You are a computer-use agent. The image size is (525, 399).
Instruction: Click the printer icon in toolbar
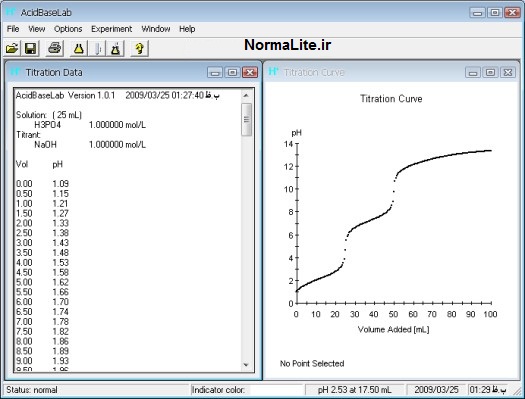pyautogui.click(x=55, y=49)
